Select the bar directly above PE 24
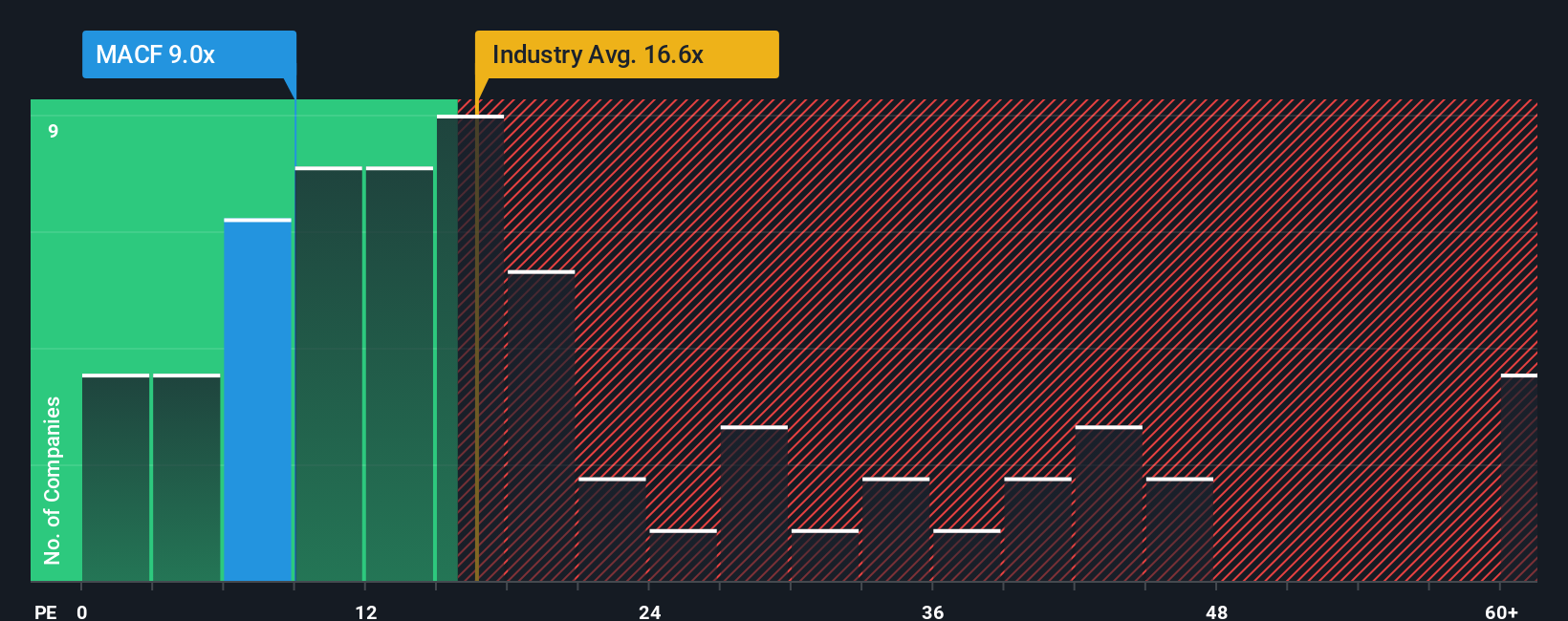The image size is (1568, 621). point(683,555)
